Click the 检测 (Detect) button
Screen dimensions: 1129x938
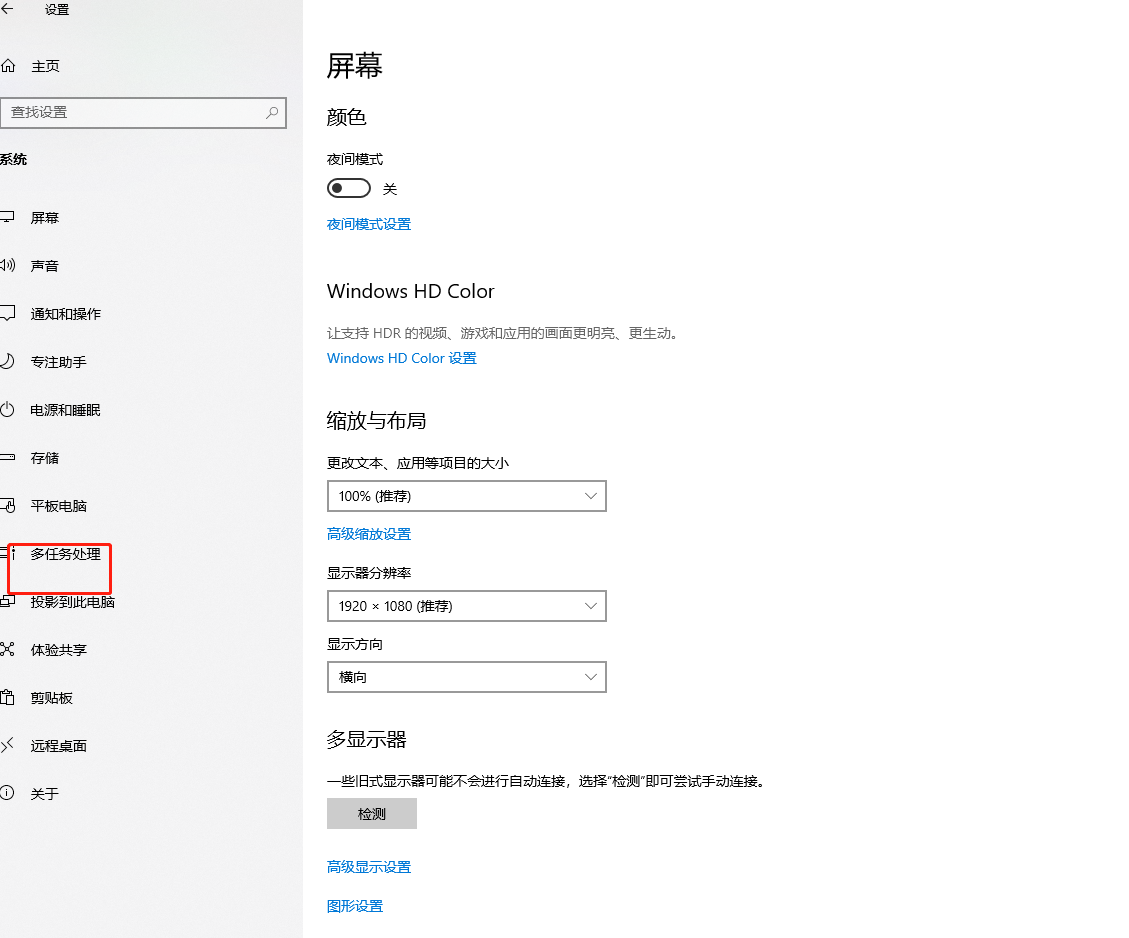pyautogui.click(x=371, y=813)
